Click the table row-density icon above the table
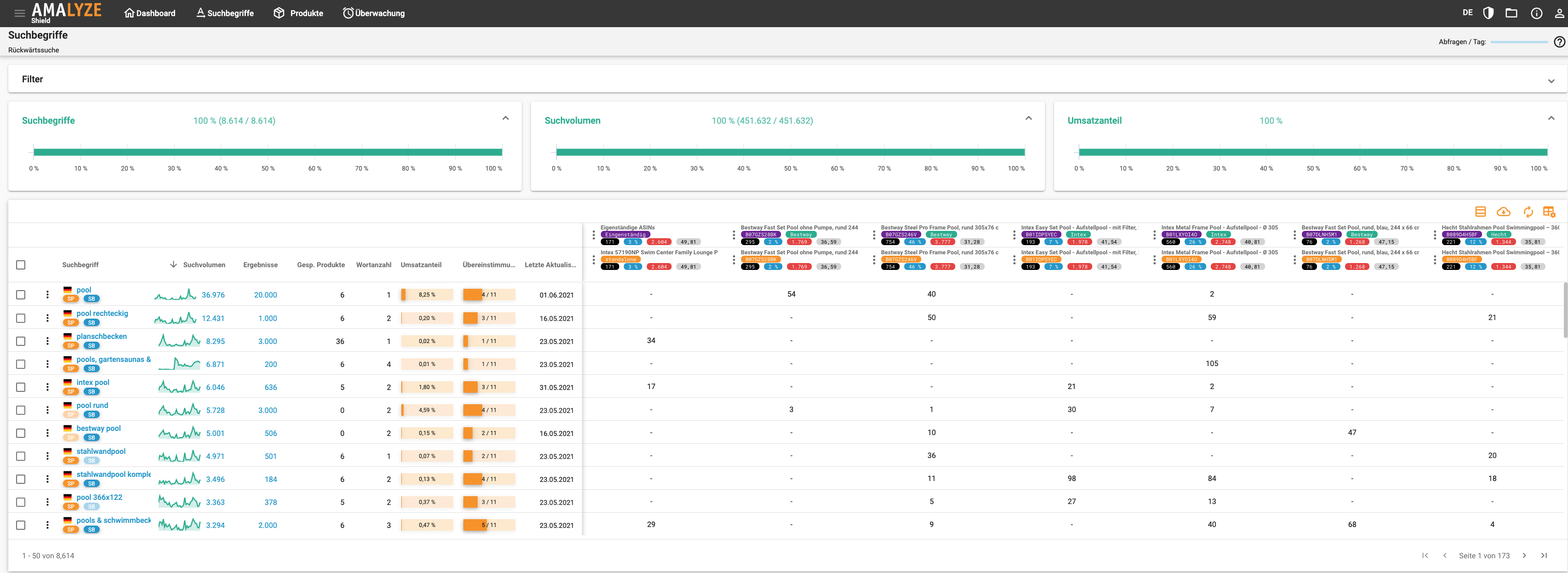This screenshot has width=1568, height=573. [1480, 211]
